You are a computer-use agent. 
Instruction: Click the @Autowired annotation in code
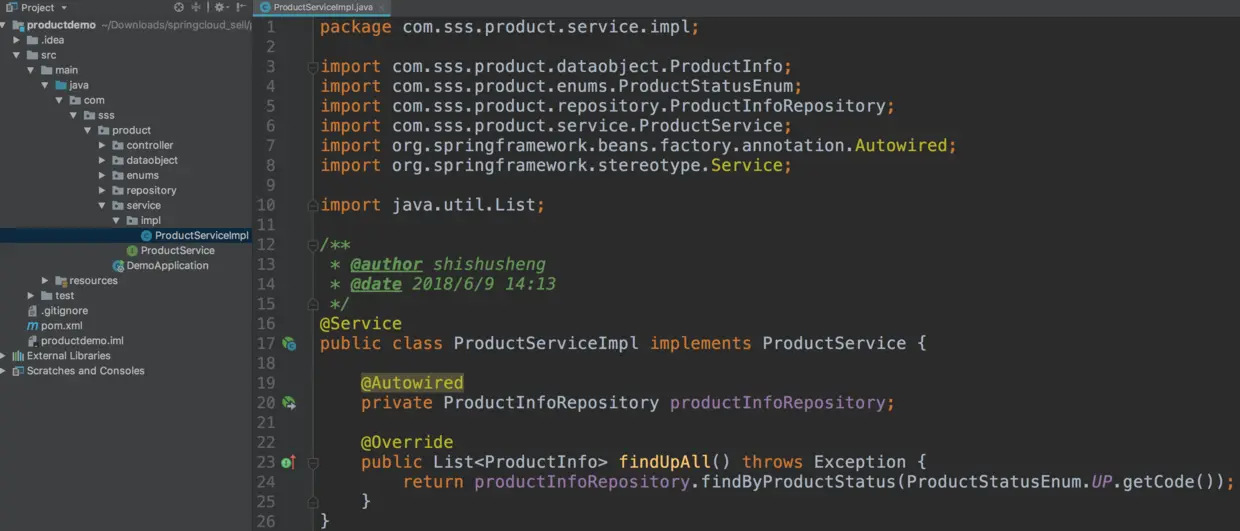pos(412,383)
